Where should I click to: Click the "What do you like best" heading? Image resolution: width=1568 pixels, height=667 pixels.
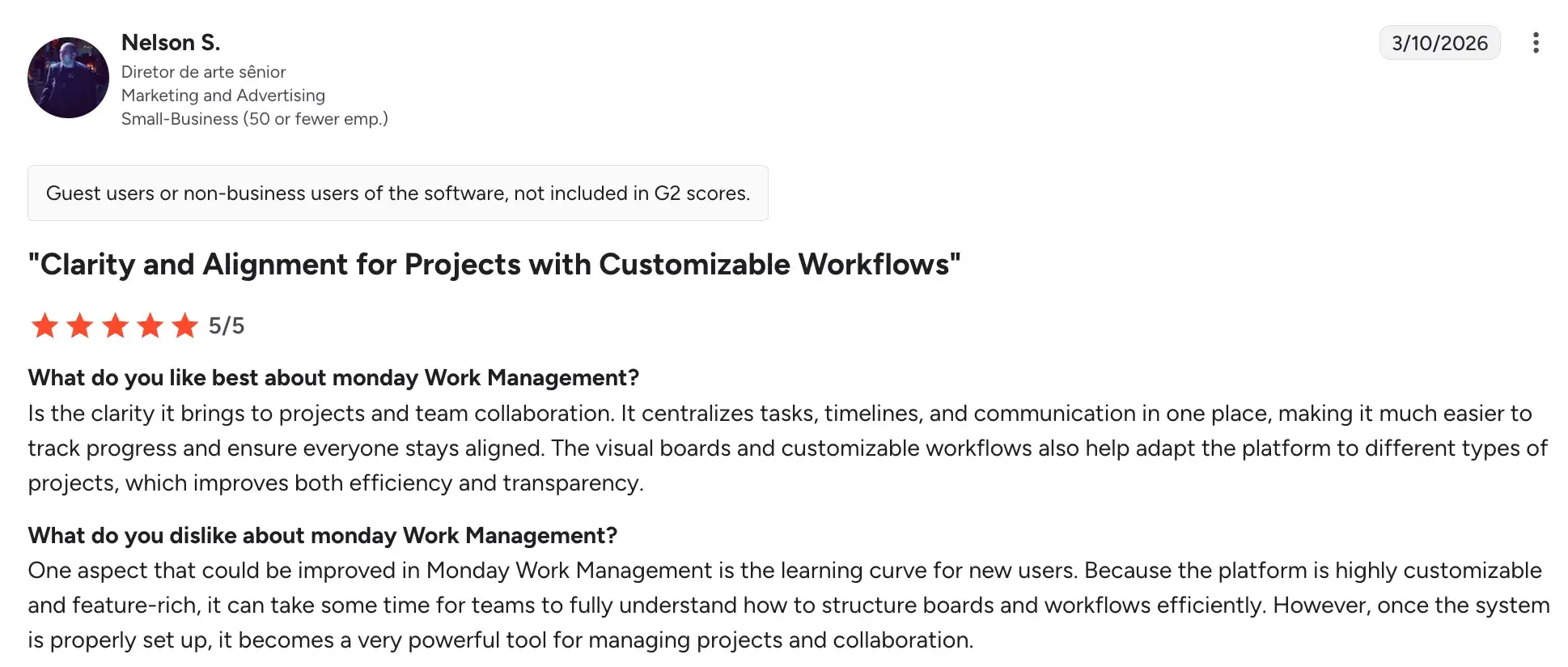pyautogui.click(x=333, y=378)
